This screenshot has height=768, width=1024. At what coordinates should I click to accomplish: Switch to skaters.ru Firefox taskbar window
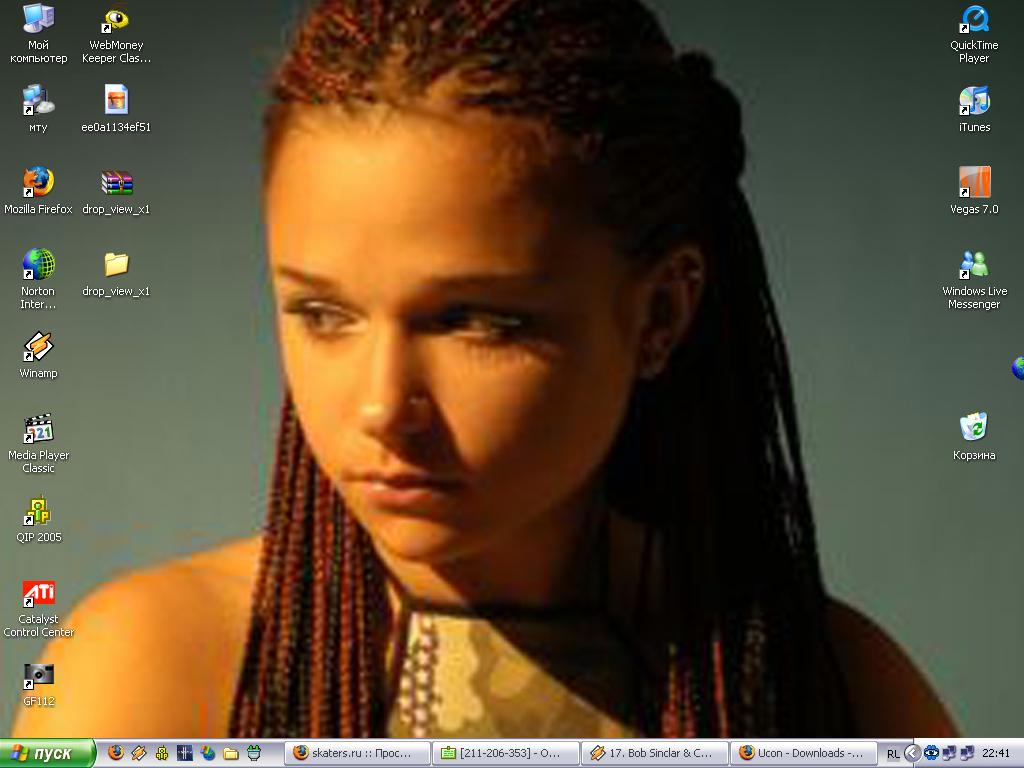point(358,753)
